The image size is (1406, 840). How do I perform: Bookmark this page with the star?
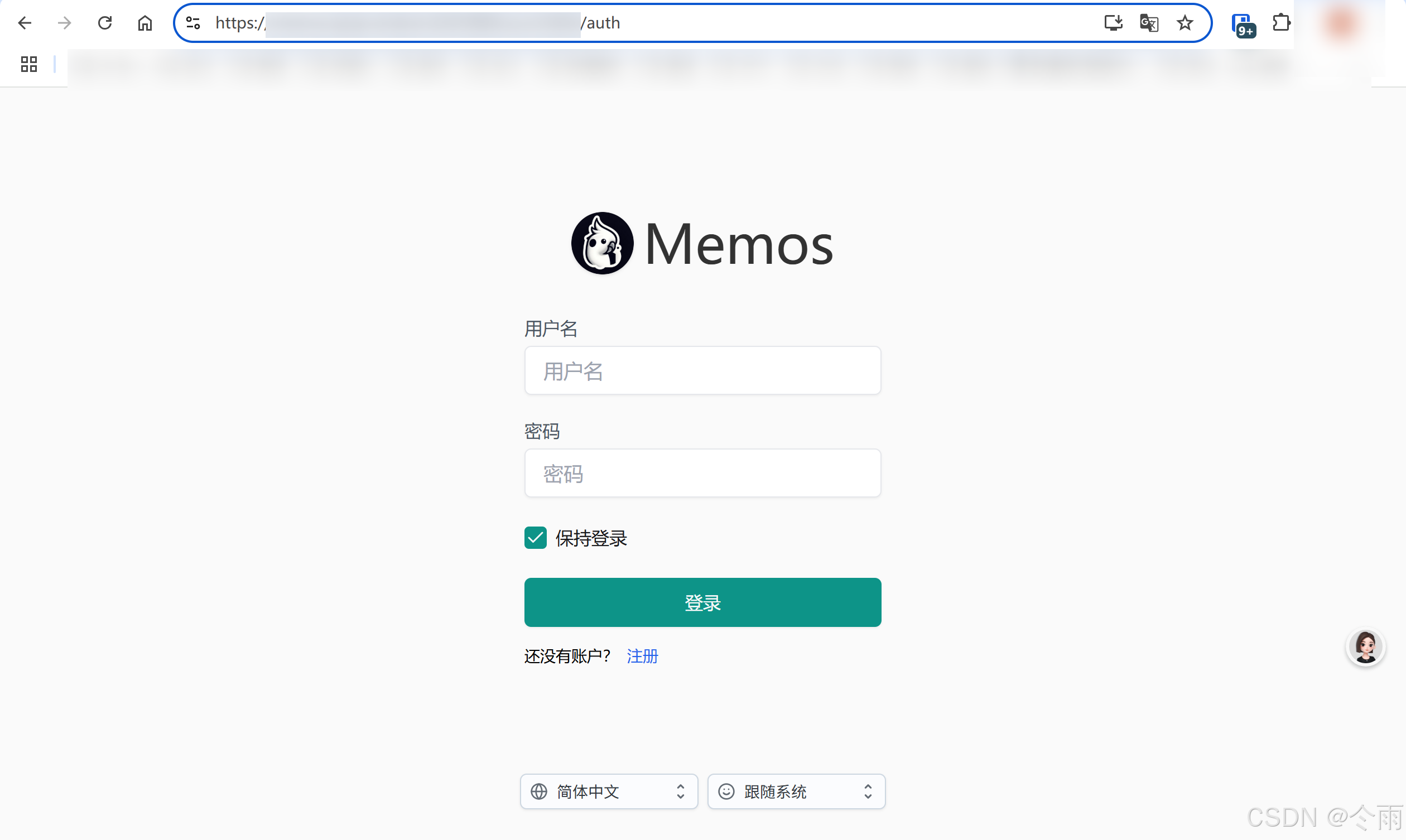point(1184,23)
